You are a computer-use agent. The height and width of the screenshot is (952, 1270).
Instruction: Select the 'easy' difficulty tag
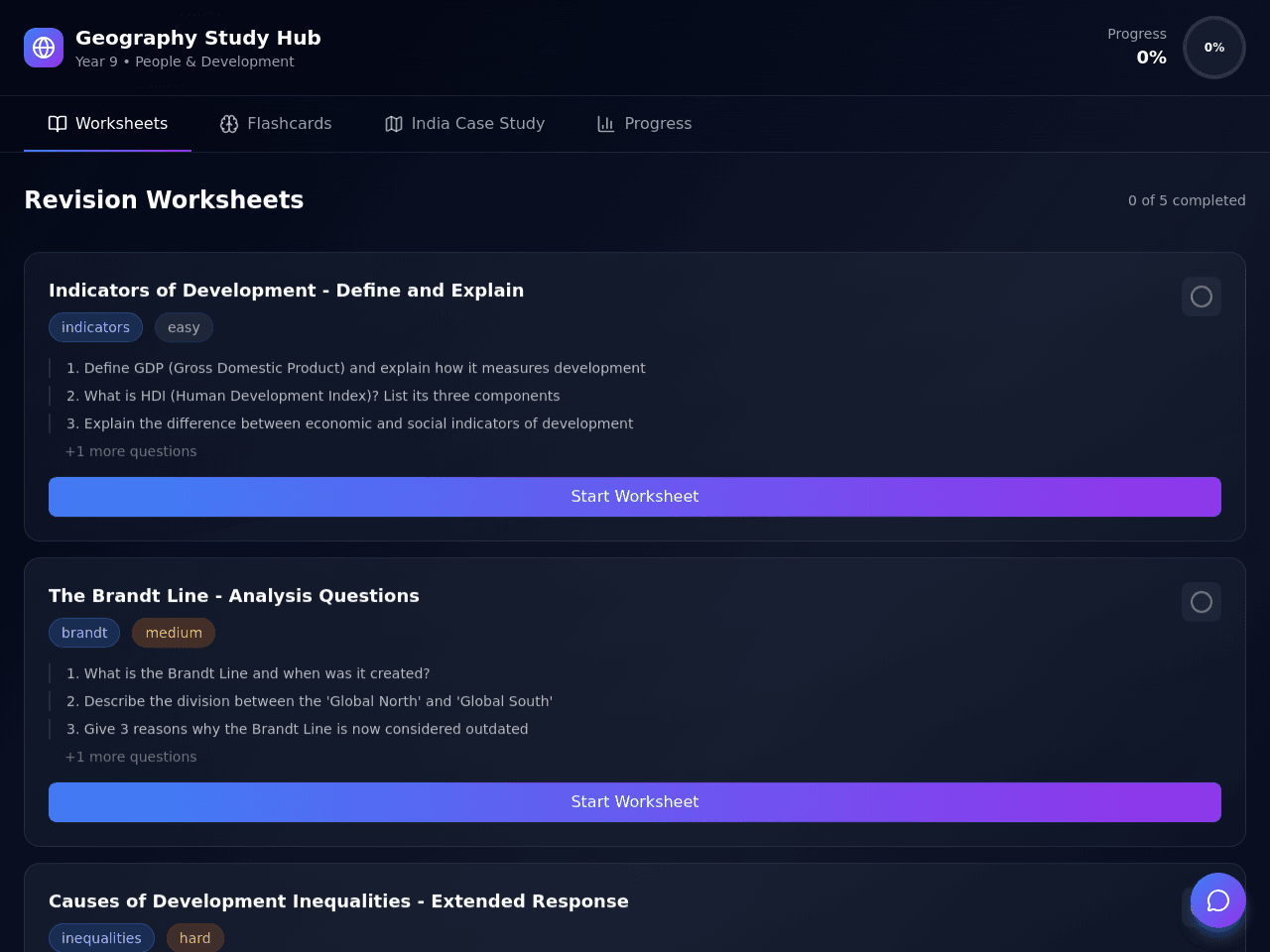pyautogui.click(x=184, y=327)
